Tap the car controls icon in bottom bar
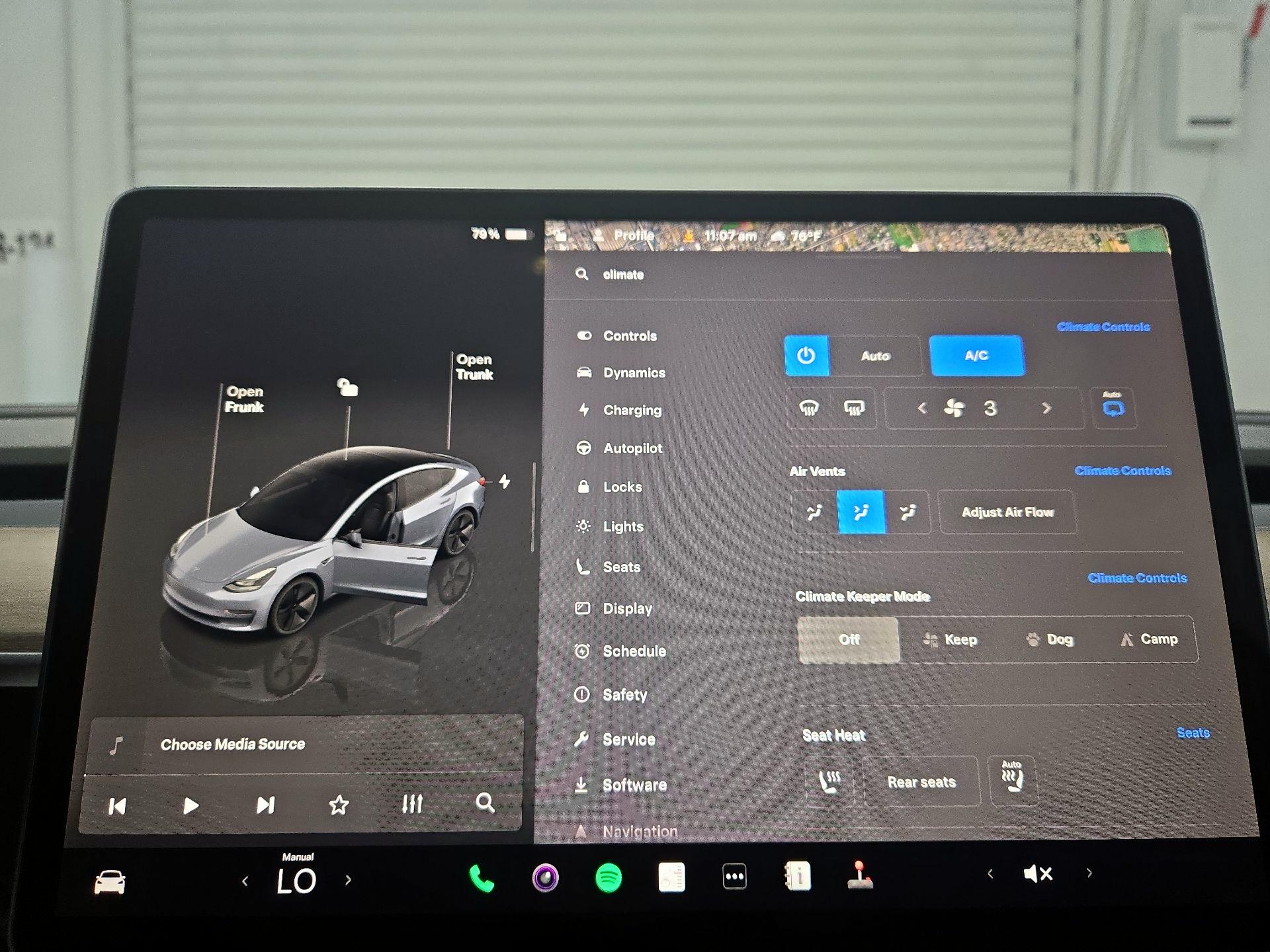This screenshot has width=1270, height=952. [x=110, y=882]
